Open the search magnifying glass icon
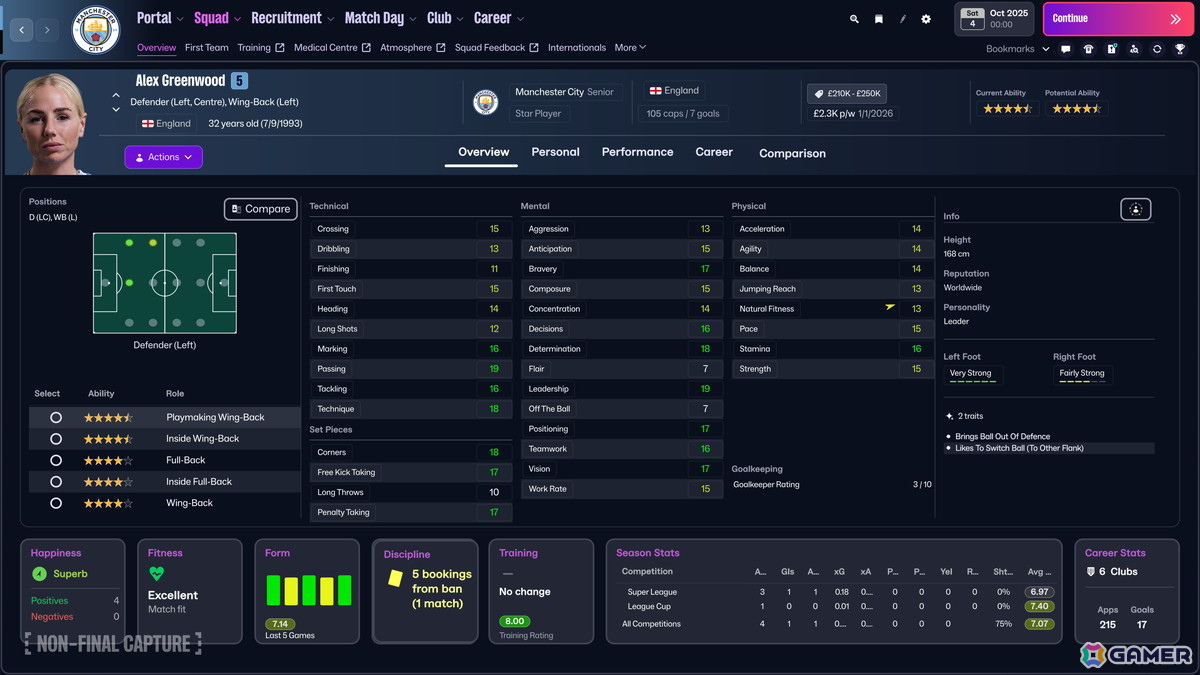1200x675 pixels. [x=854, y=18]
